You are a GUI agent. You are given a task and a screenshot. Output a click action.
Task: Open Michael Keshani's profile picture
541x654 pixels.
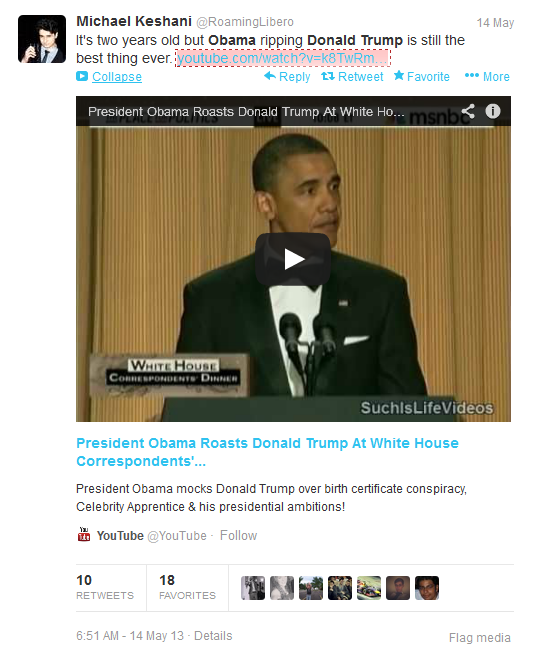pos(42,39)
